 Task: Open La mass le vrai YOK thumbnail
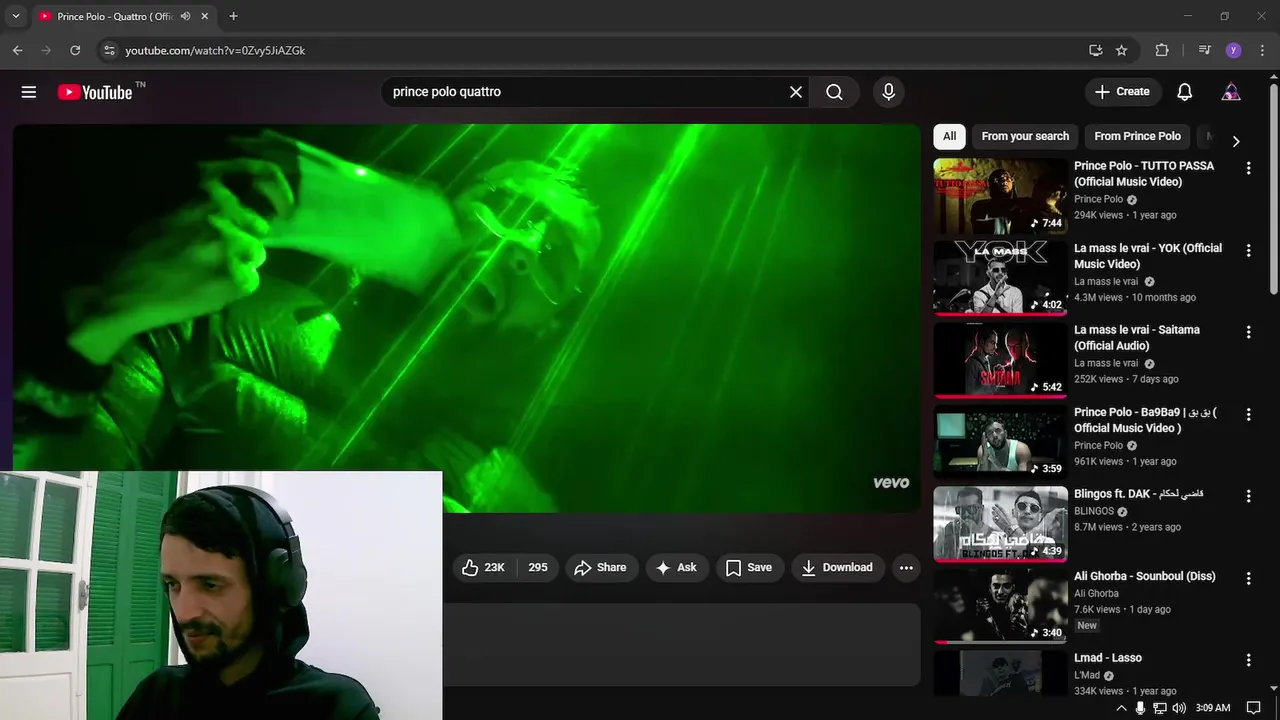tap(1000, 278)
